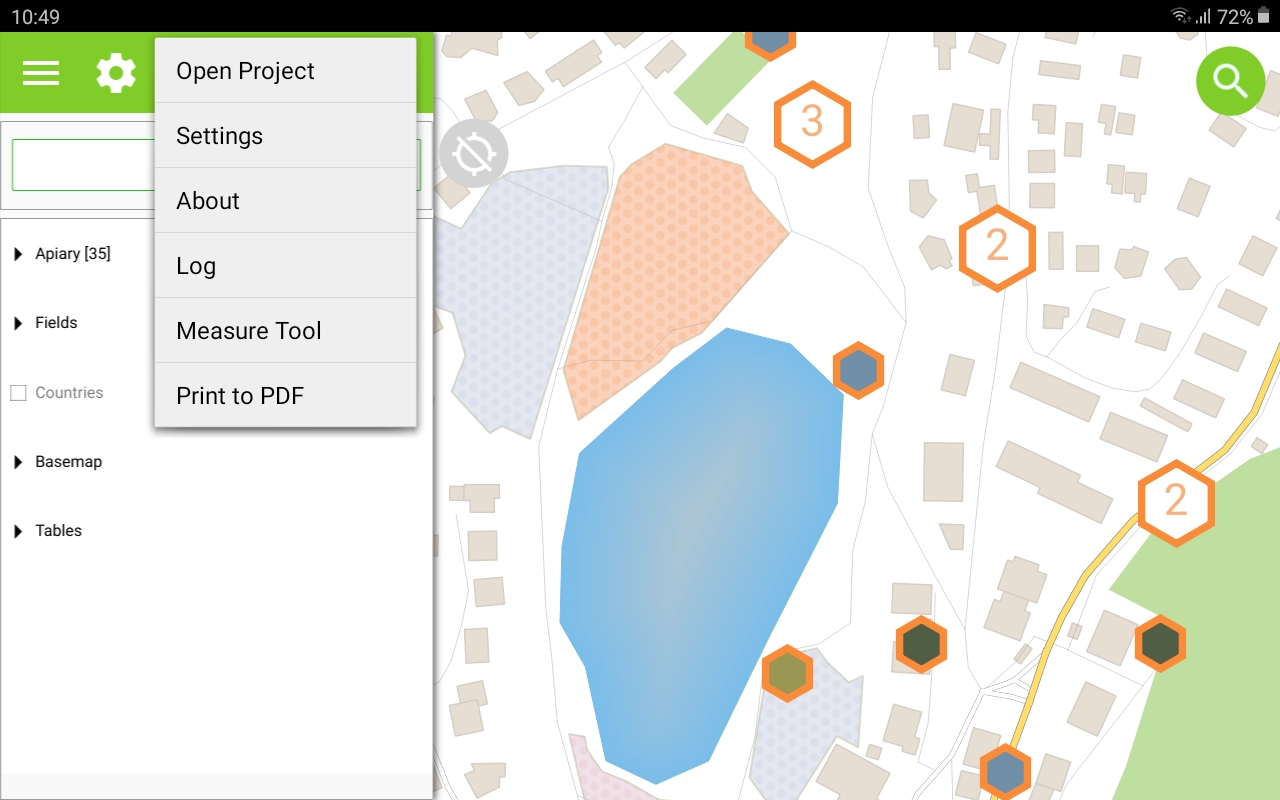Viewport: 1280px width, 800px height.
Task: Toggle the Countries layer checkbox
Action: click(x=18, y=393)
